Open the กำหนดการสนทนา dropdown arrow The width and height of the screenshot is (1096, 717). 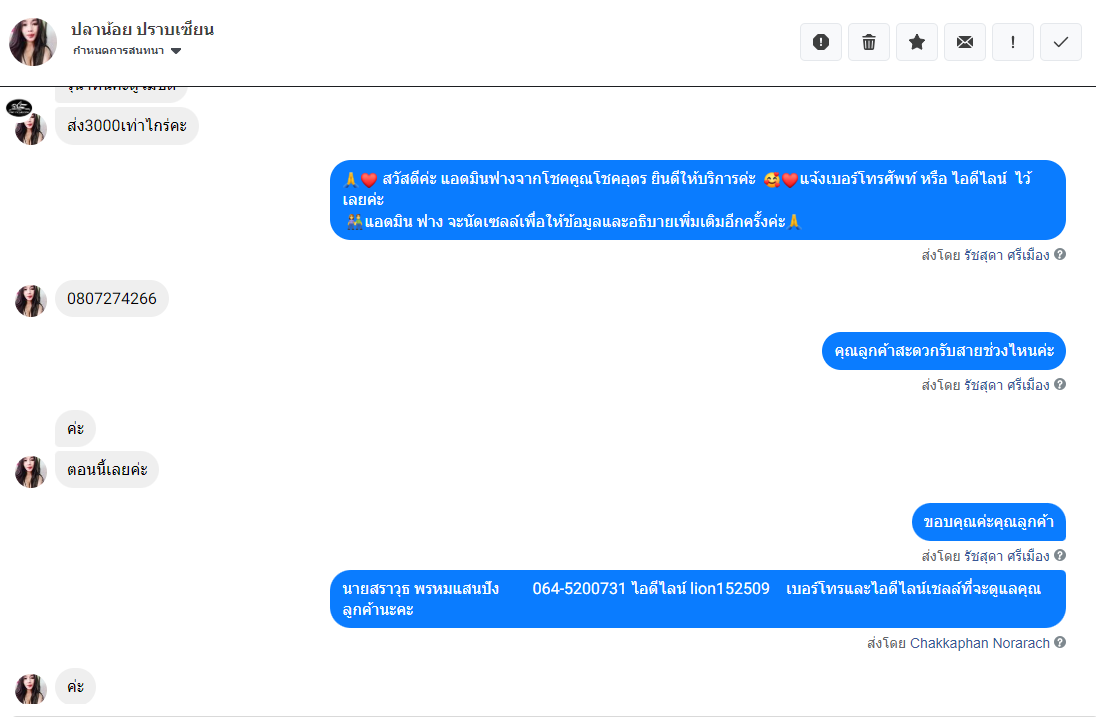[176, 51]
